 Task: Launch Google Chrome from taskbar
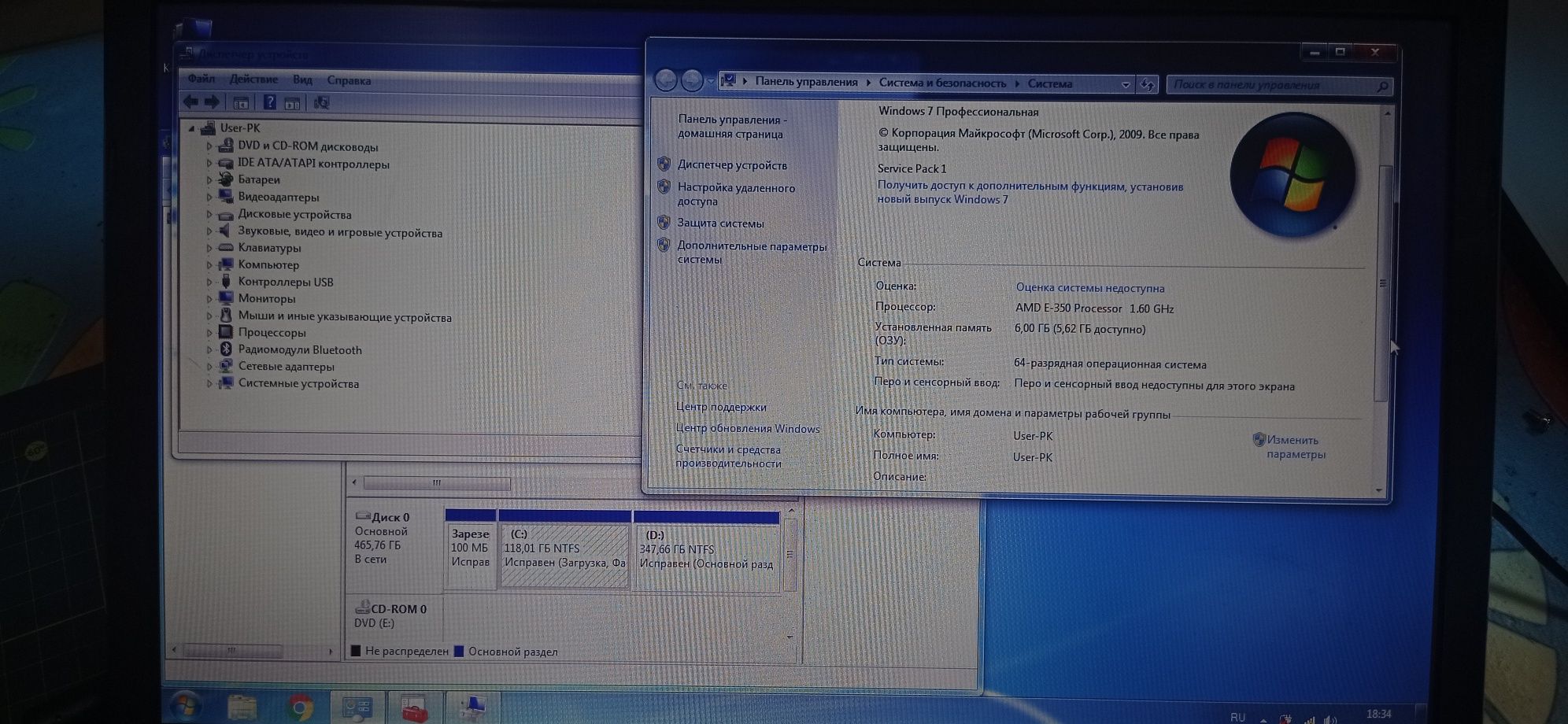(299, 708)
